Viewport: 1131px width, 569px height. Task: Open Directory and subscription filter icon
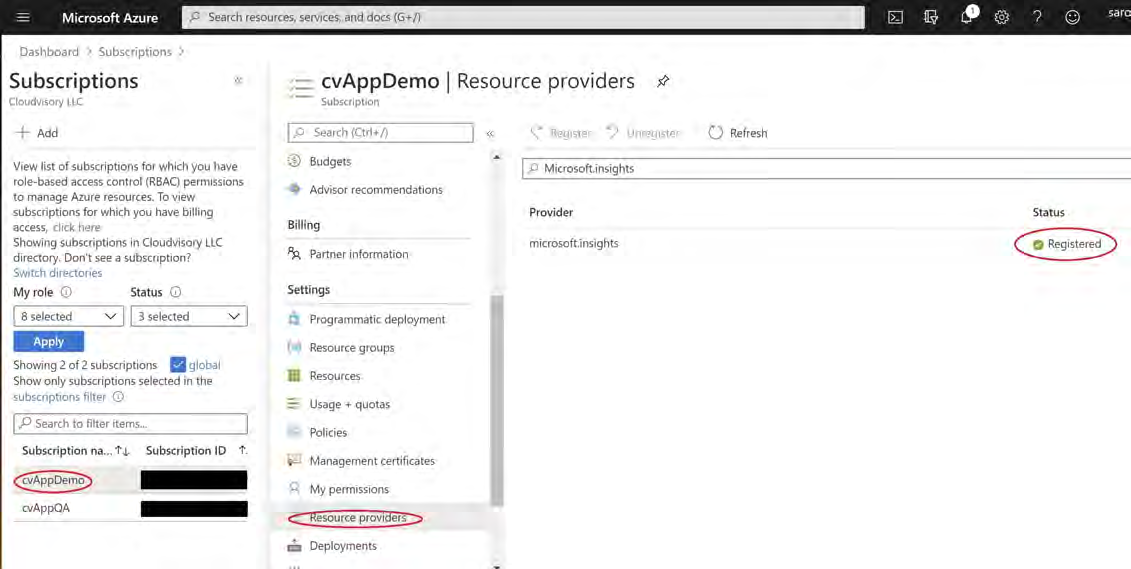coord(930,17)
